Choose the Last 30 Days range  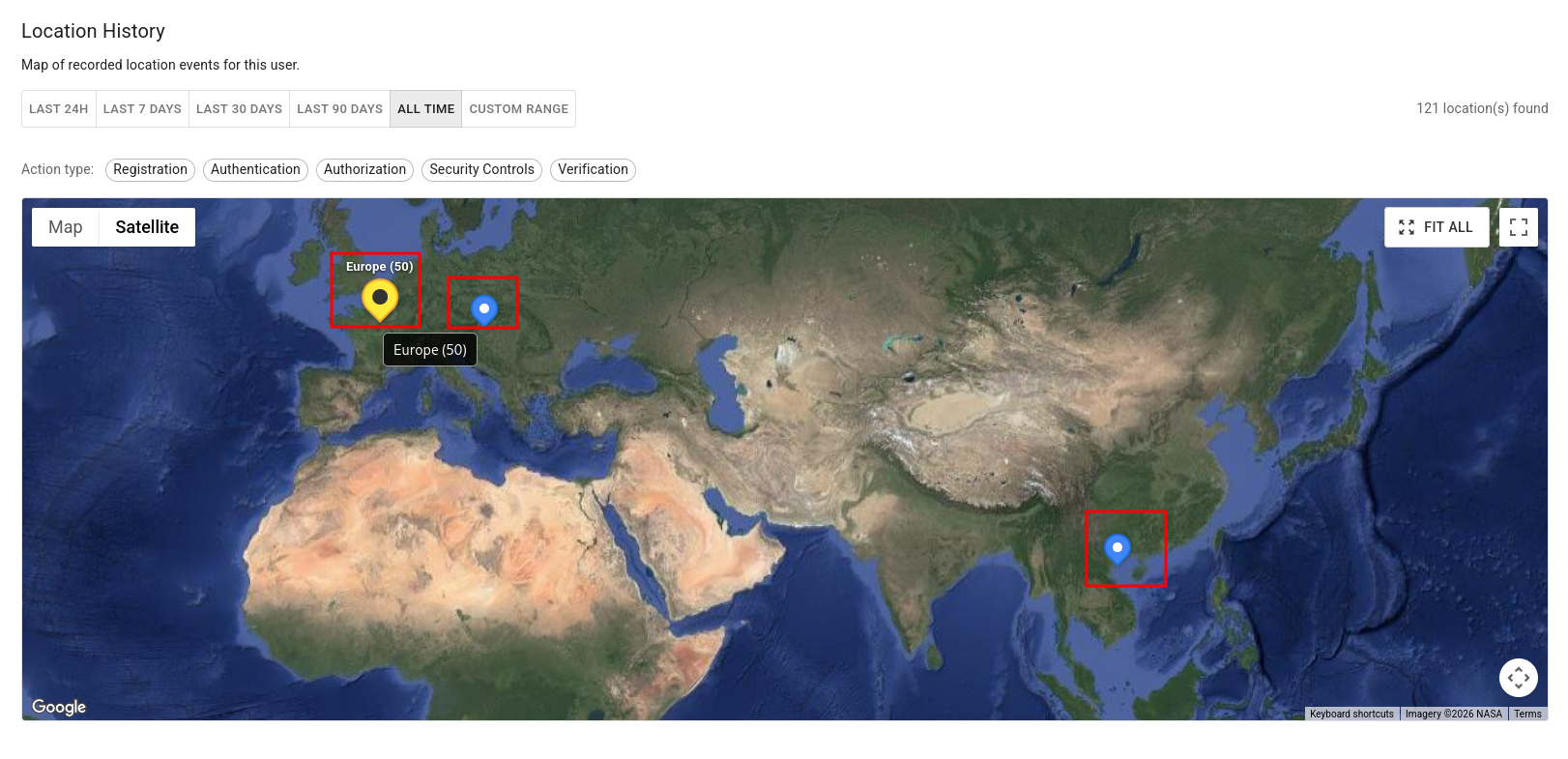click(x=239, y=109)
